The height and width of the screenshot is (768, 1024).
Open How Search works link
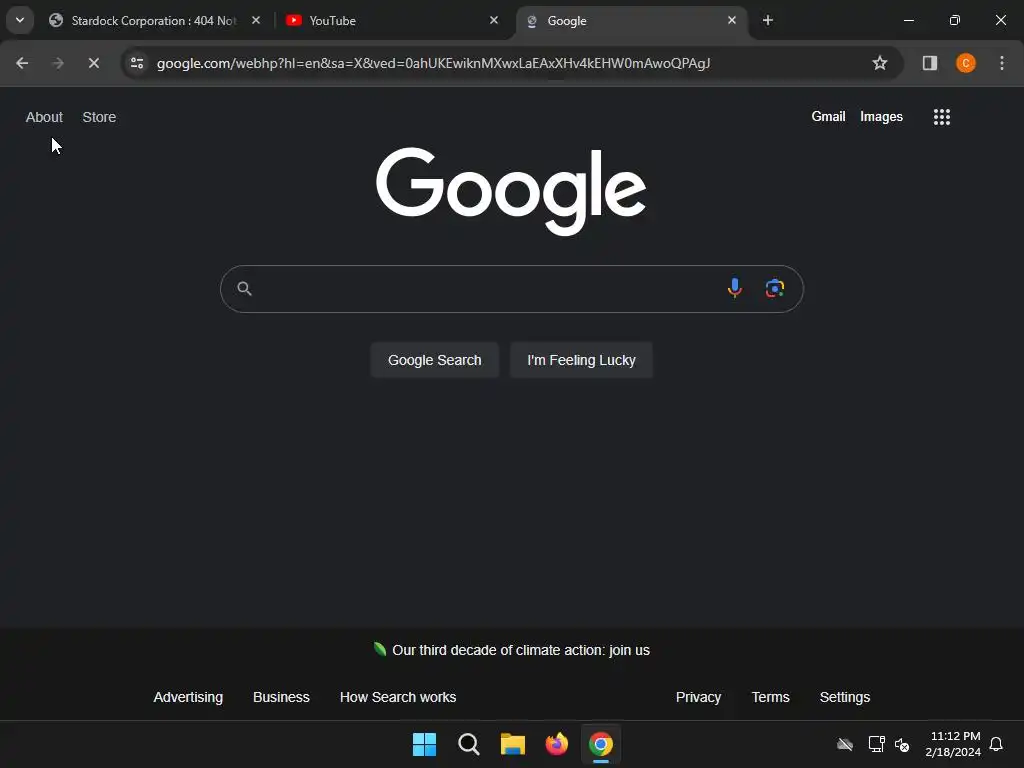398,697
